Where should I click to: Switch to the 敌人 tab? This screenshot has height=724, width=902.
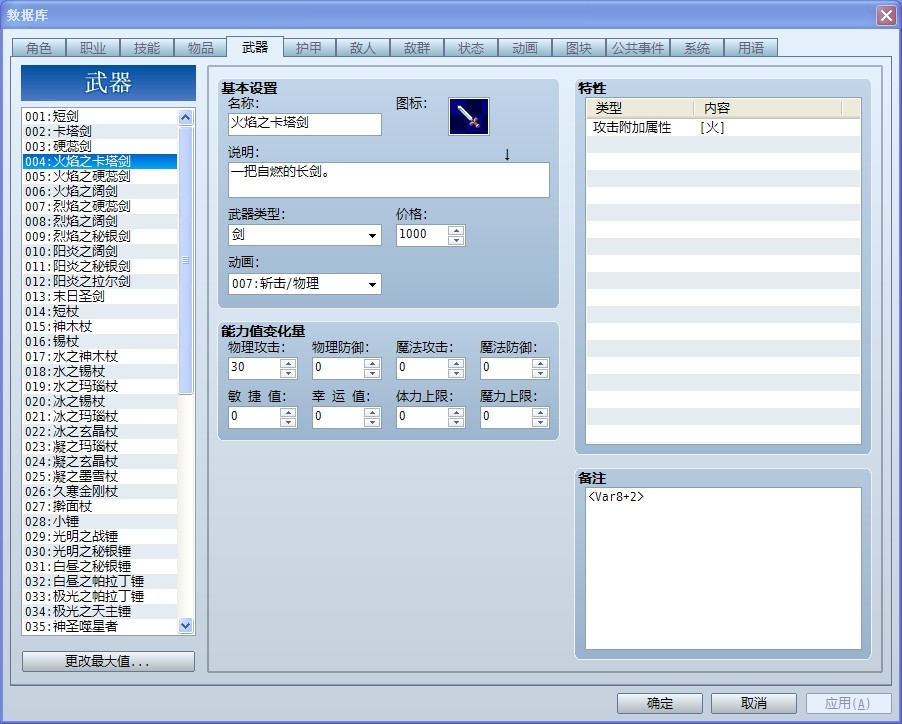(x=363, y=48)
